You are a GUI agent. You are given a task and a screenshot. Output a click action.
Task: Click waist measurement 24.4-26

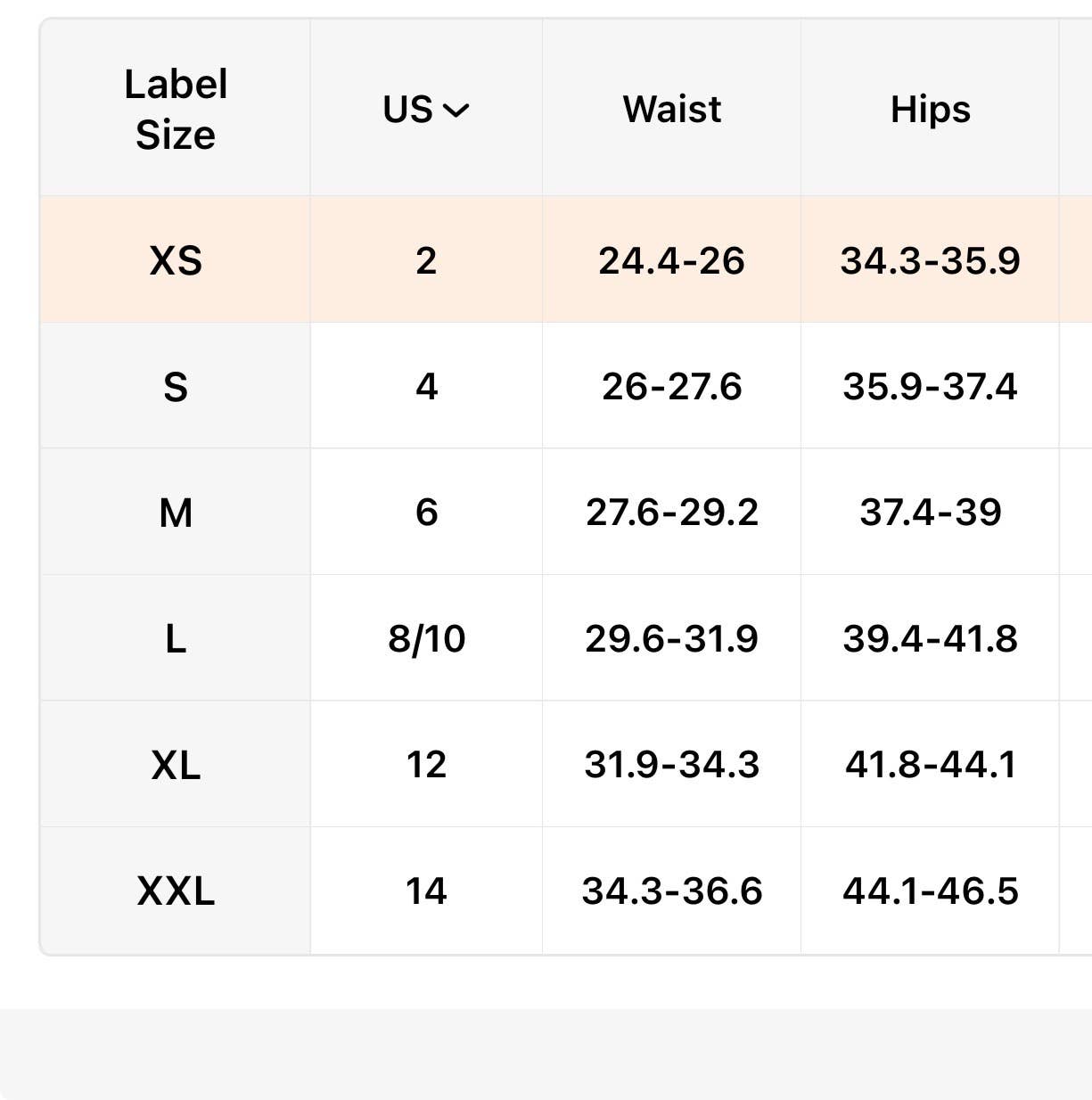671,260
